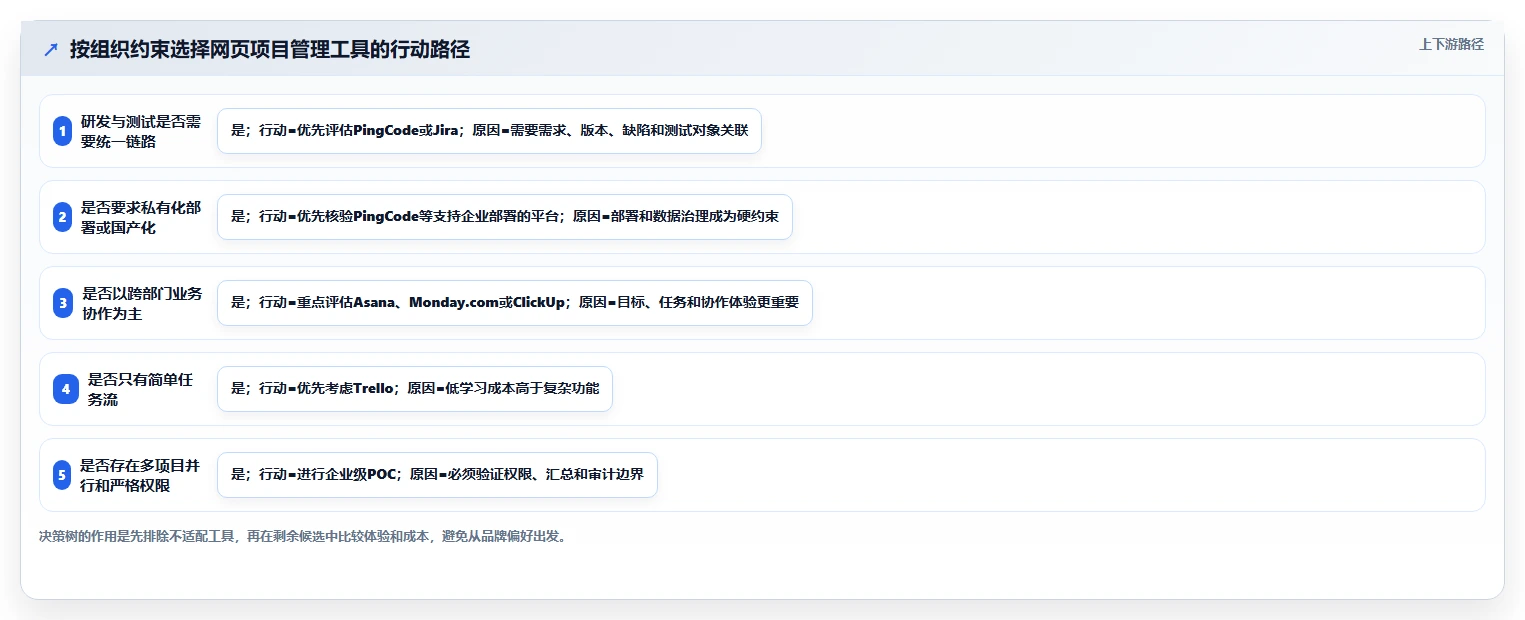The image size is (1525, 620).
Task: Click the footer note starting 决策树的作用
Action: tap(303, 536)
